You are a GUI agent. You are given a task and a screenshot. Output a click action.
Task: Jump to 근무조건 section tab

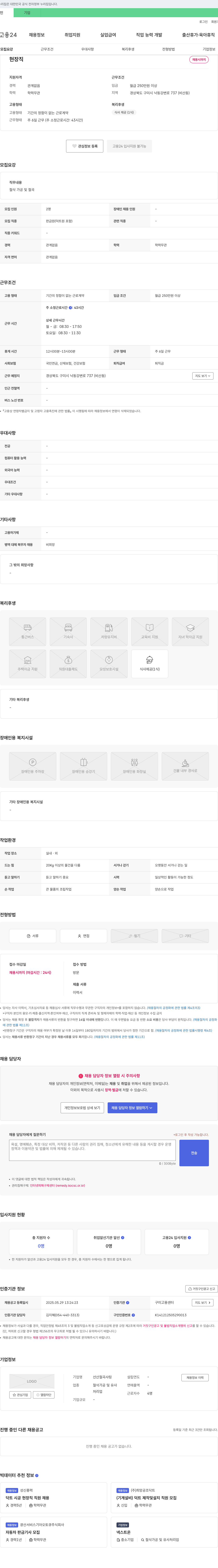tap(47, 49)
